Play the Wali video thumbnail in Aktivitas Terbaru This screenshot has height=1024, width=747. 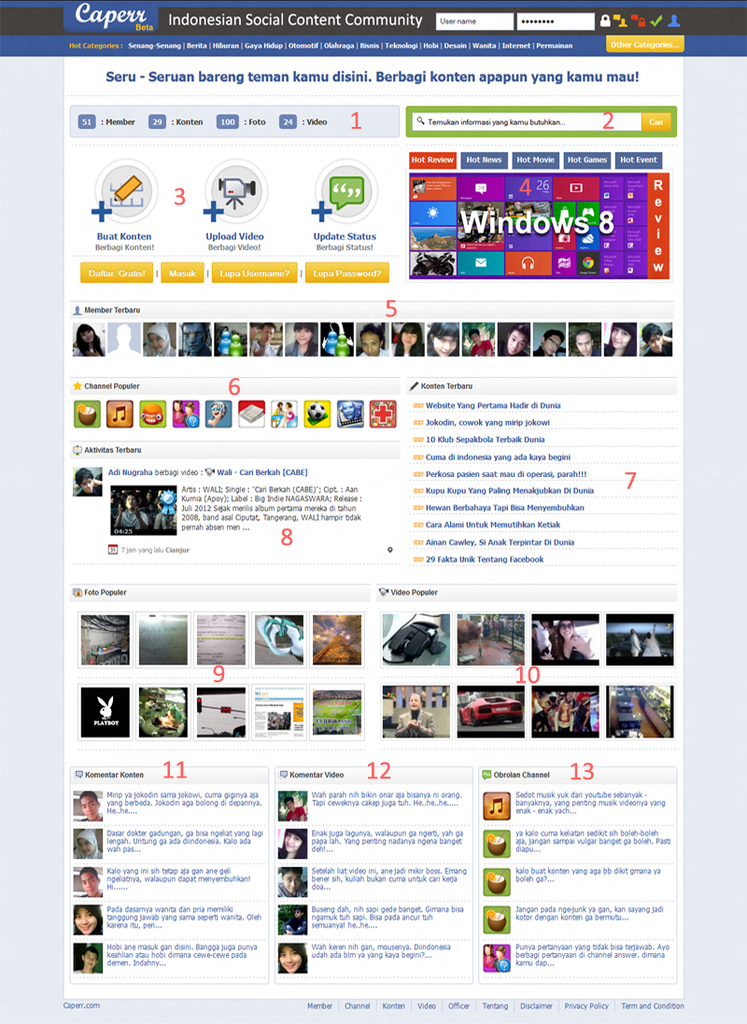(x=144, y=511)
